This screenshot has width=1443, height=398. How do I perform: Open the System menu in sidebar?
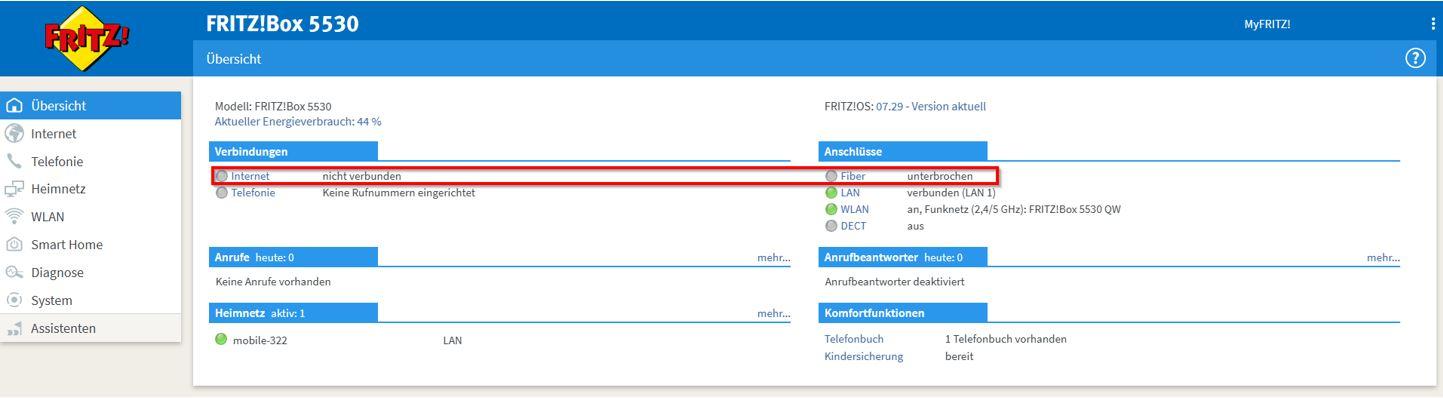pos(91,300)
